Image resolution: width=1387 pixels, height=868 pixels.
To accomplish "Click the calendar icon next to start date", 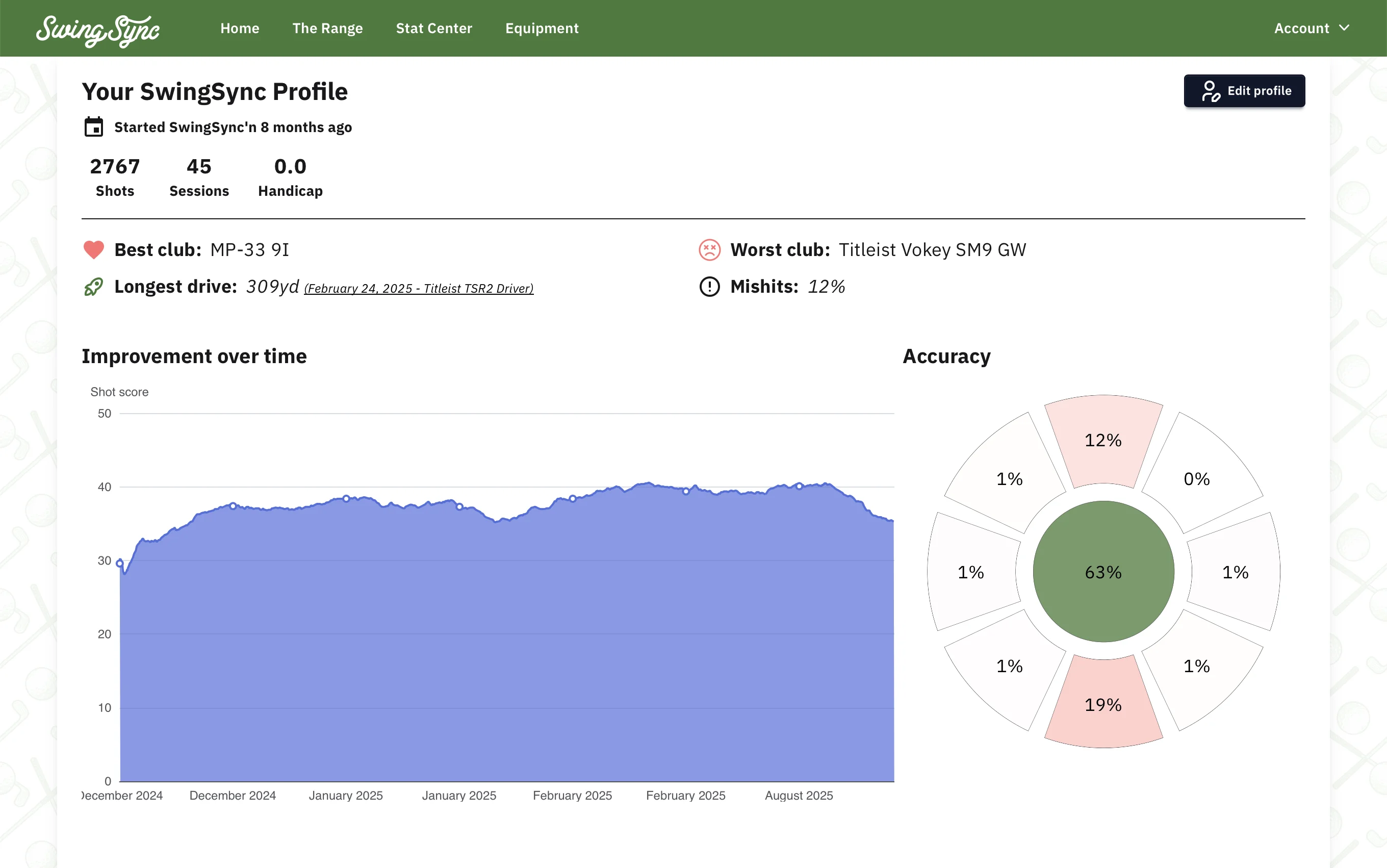I will pos(95,127).
